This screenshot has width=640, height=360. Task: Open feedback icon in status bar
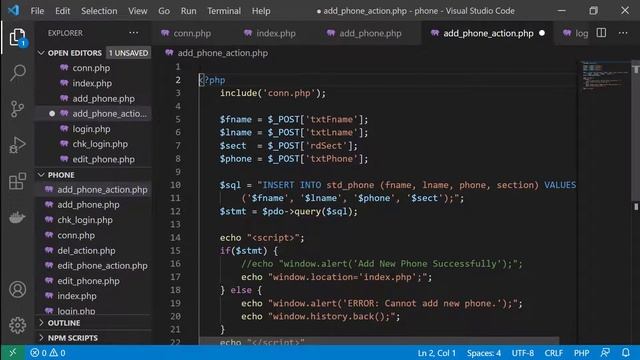[605, 353]
